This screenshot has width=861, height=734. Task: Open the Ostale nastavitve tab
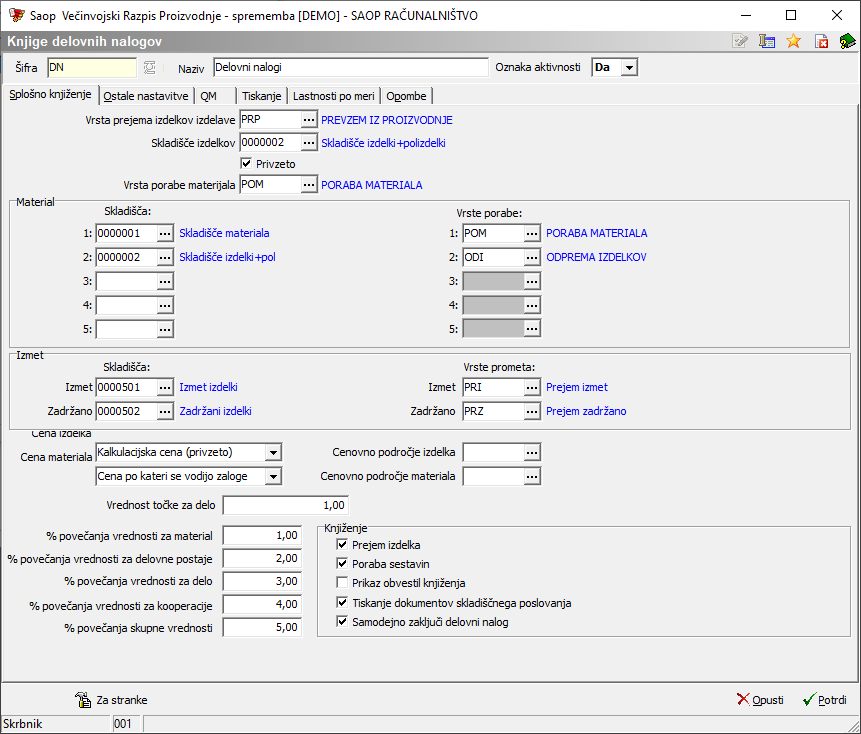click(146, 96)
